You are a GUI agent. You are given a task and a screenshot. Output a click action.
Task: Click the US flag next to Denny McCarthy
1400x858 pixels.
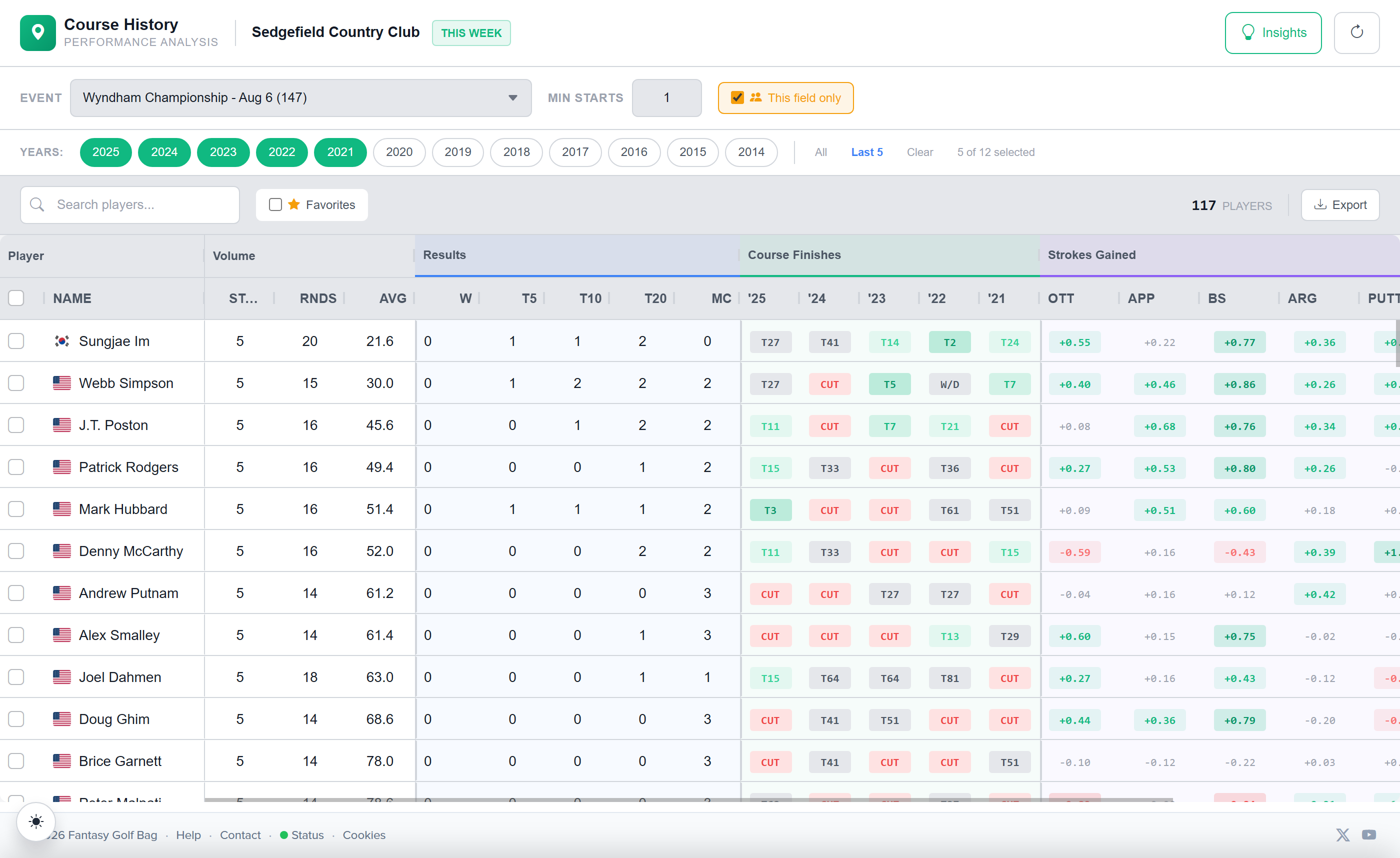tap(62, 551)
